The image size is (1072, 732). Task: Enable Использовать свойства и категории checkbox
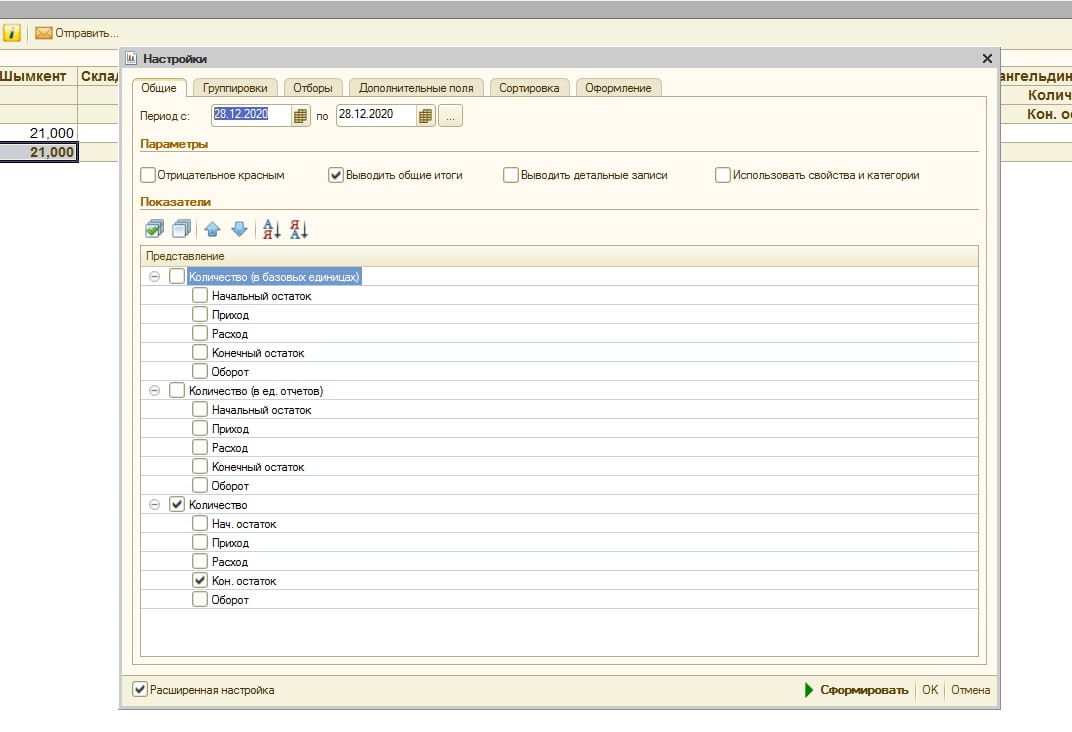(723, 175)
